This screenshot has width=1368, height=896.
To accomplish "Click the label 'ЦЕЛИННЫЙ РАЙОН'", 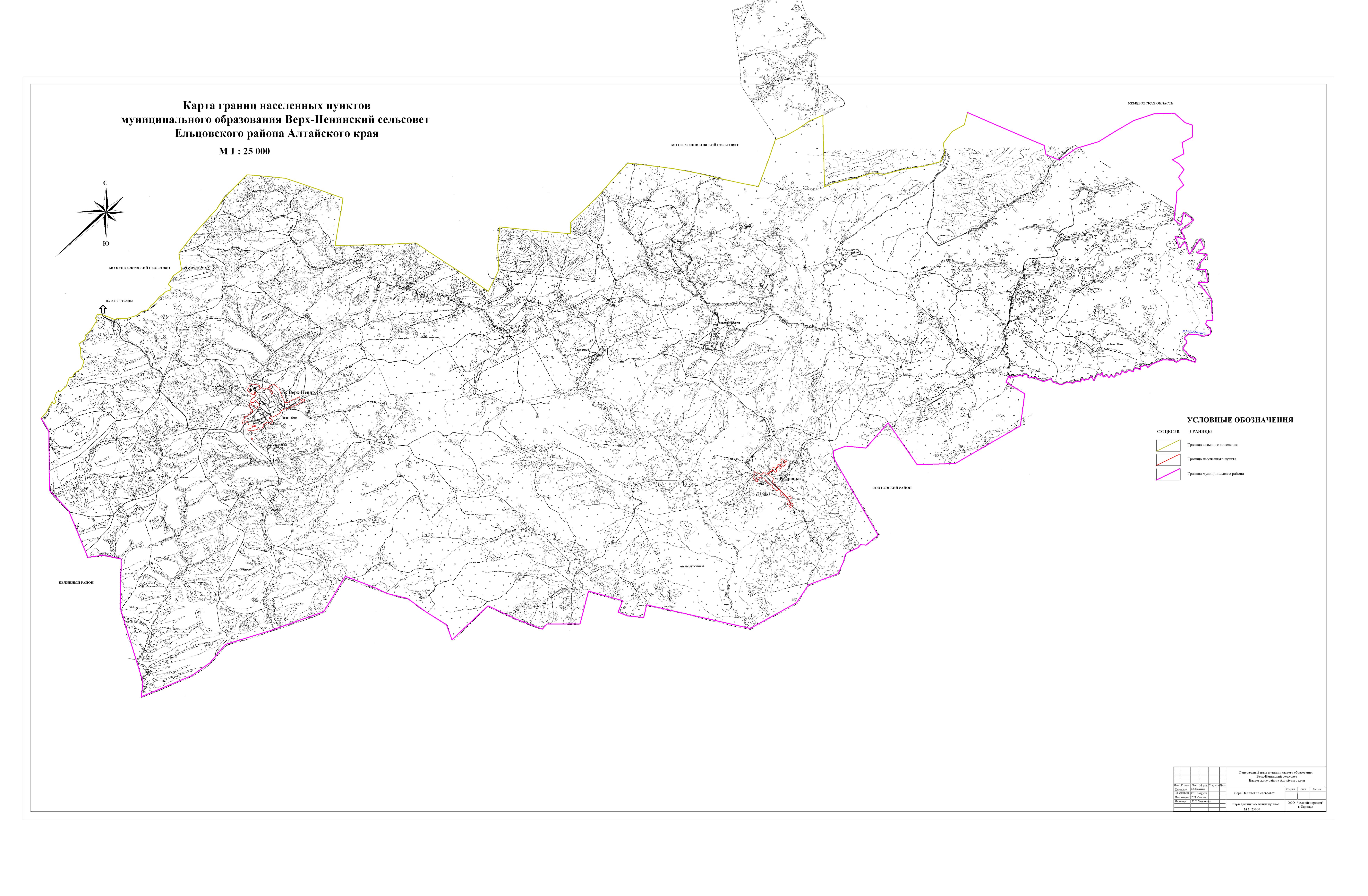I will point(76,582).
